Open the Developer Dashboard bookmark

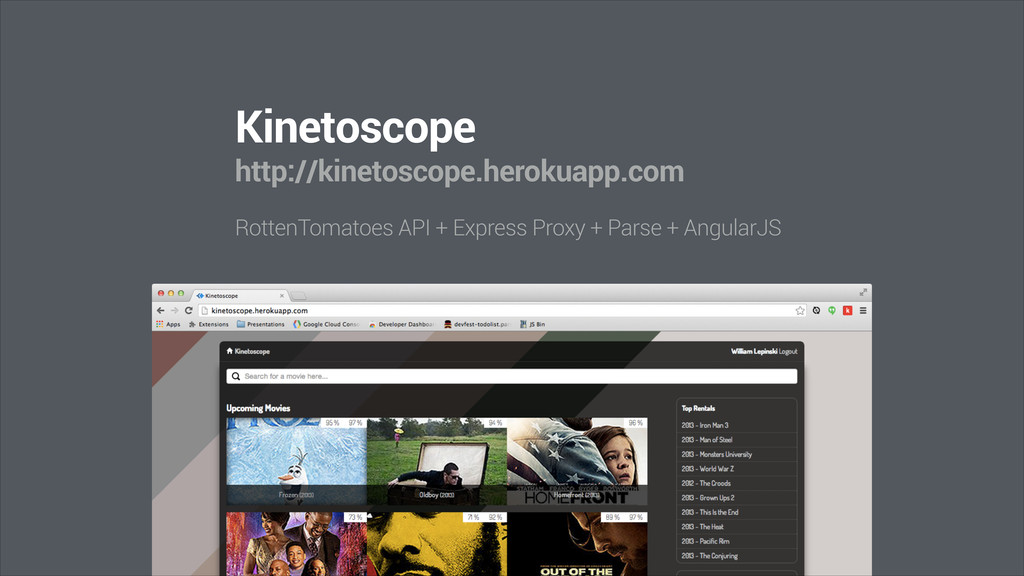[x=402, y=324]
